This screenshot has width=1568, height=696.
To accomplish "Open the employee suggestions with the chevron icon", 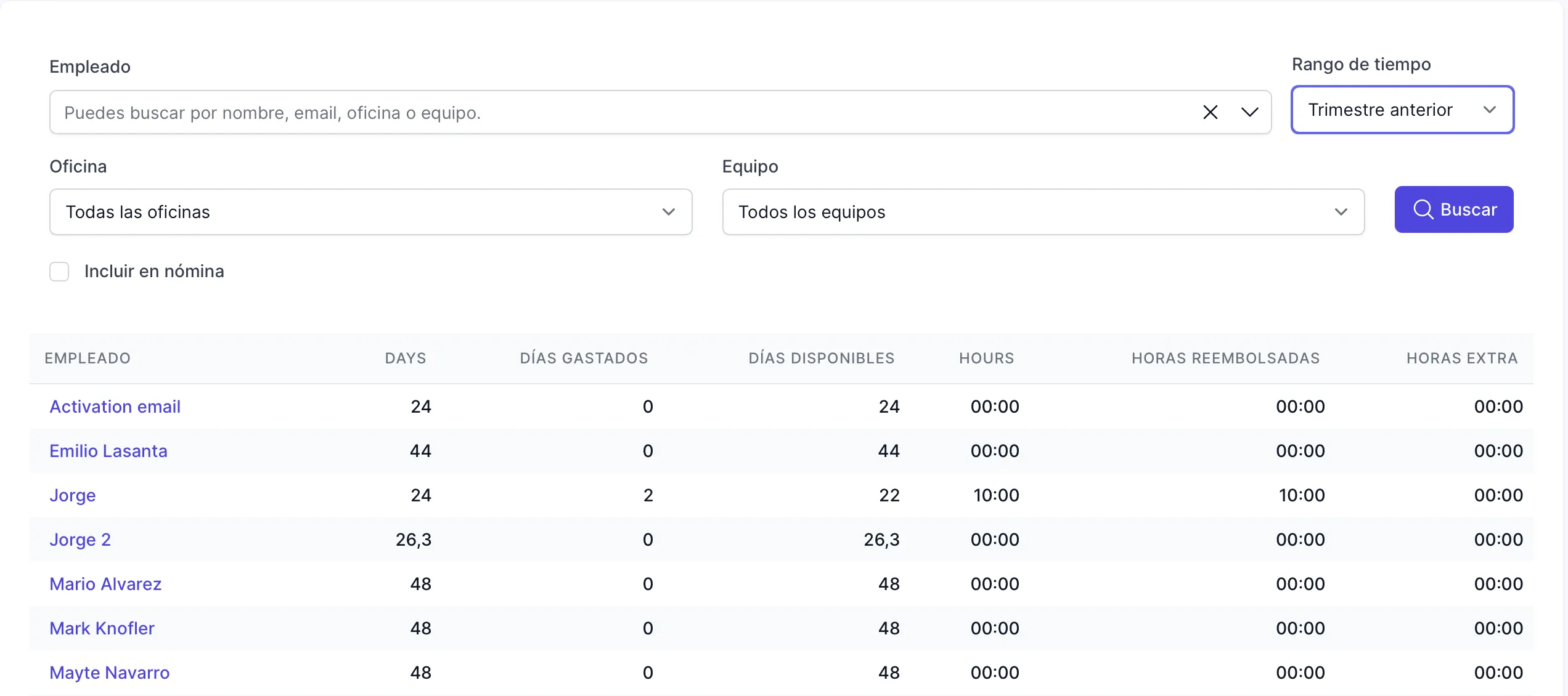I will [x=1251, y=112].
